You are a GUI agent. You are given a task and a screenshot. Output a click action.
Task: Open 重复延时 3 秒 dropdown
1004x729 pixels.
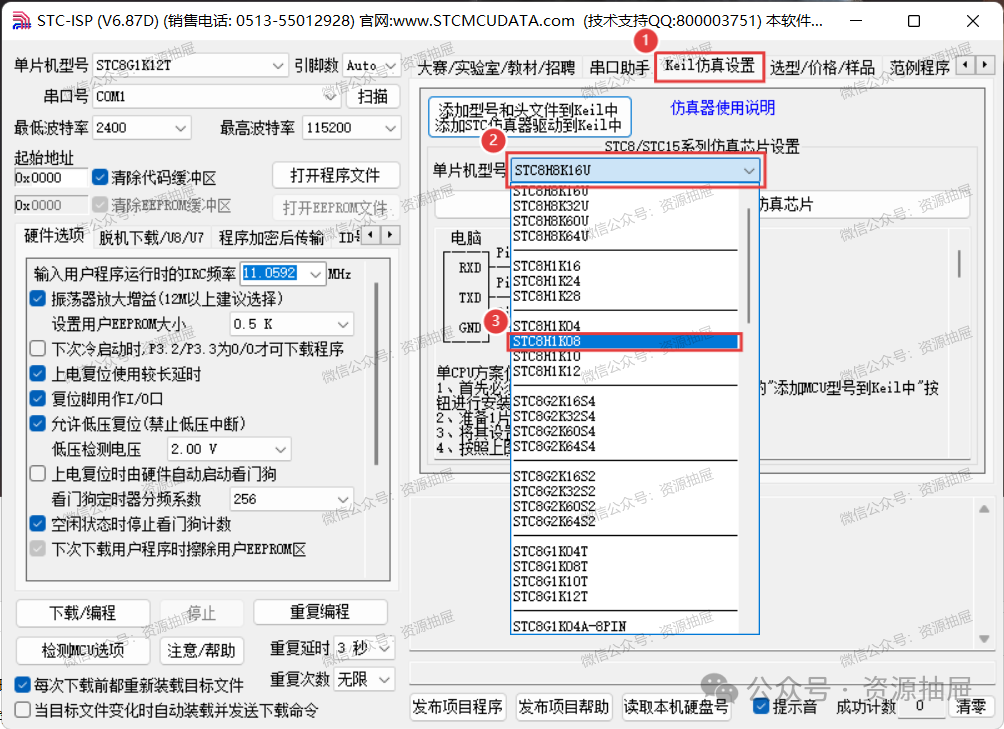[x=364, y=648]
